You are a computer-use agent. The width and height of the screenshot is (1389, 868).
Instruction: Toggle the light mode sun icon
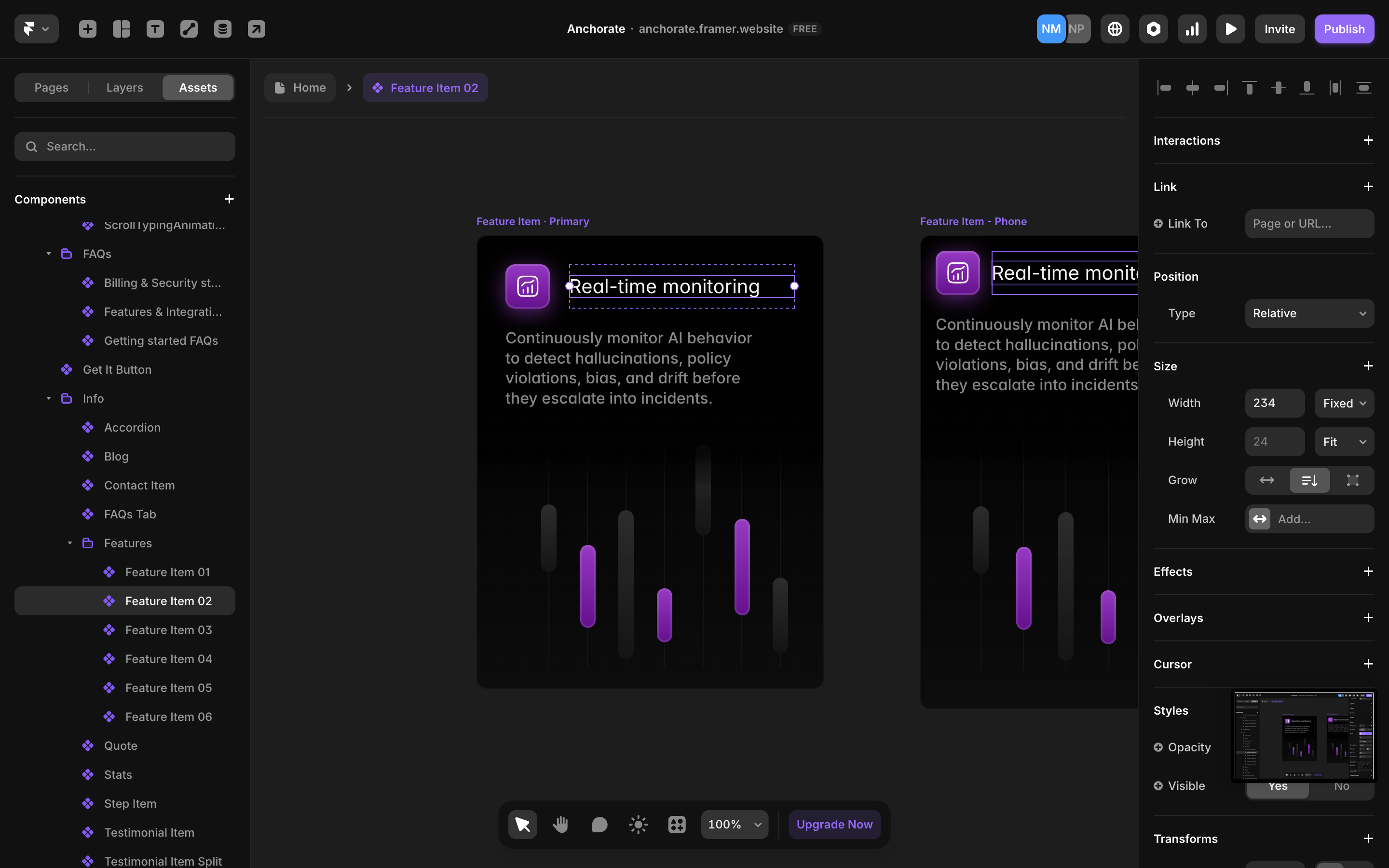coord(638,825)
